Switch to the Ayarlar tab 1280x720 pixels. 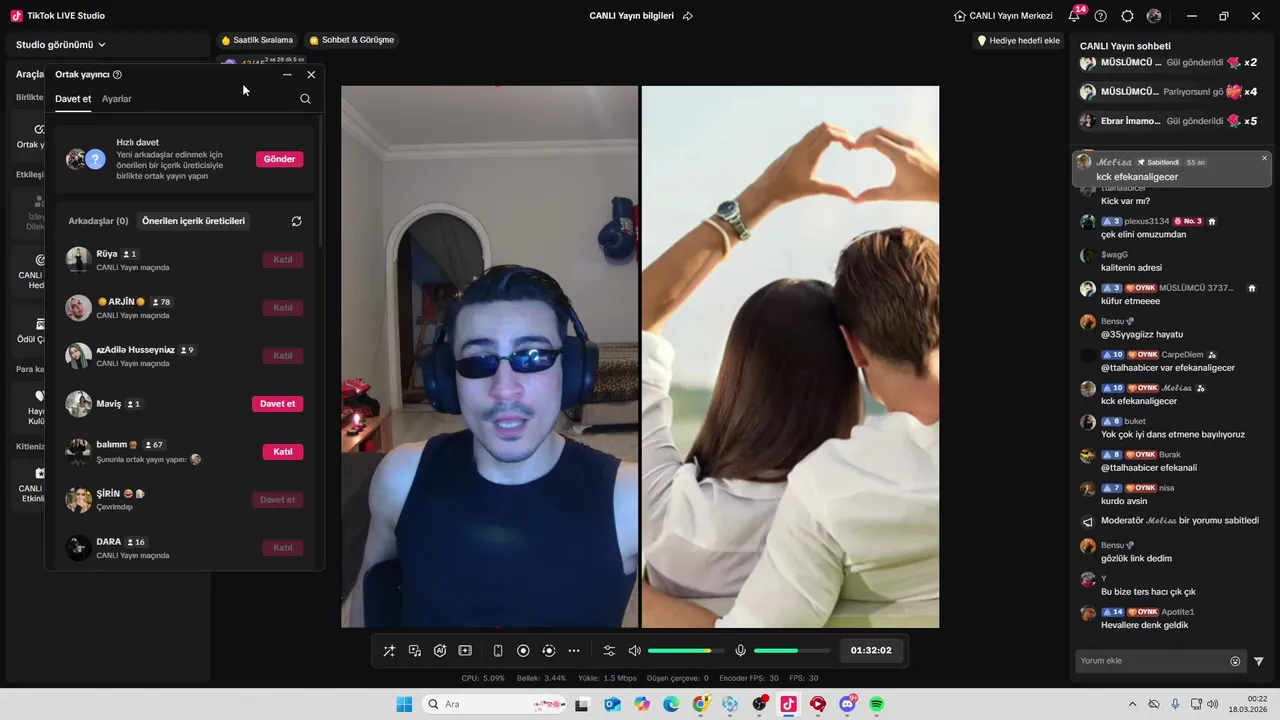point(117,99)
